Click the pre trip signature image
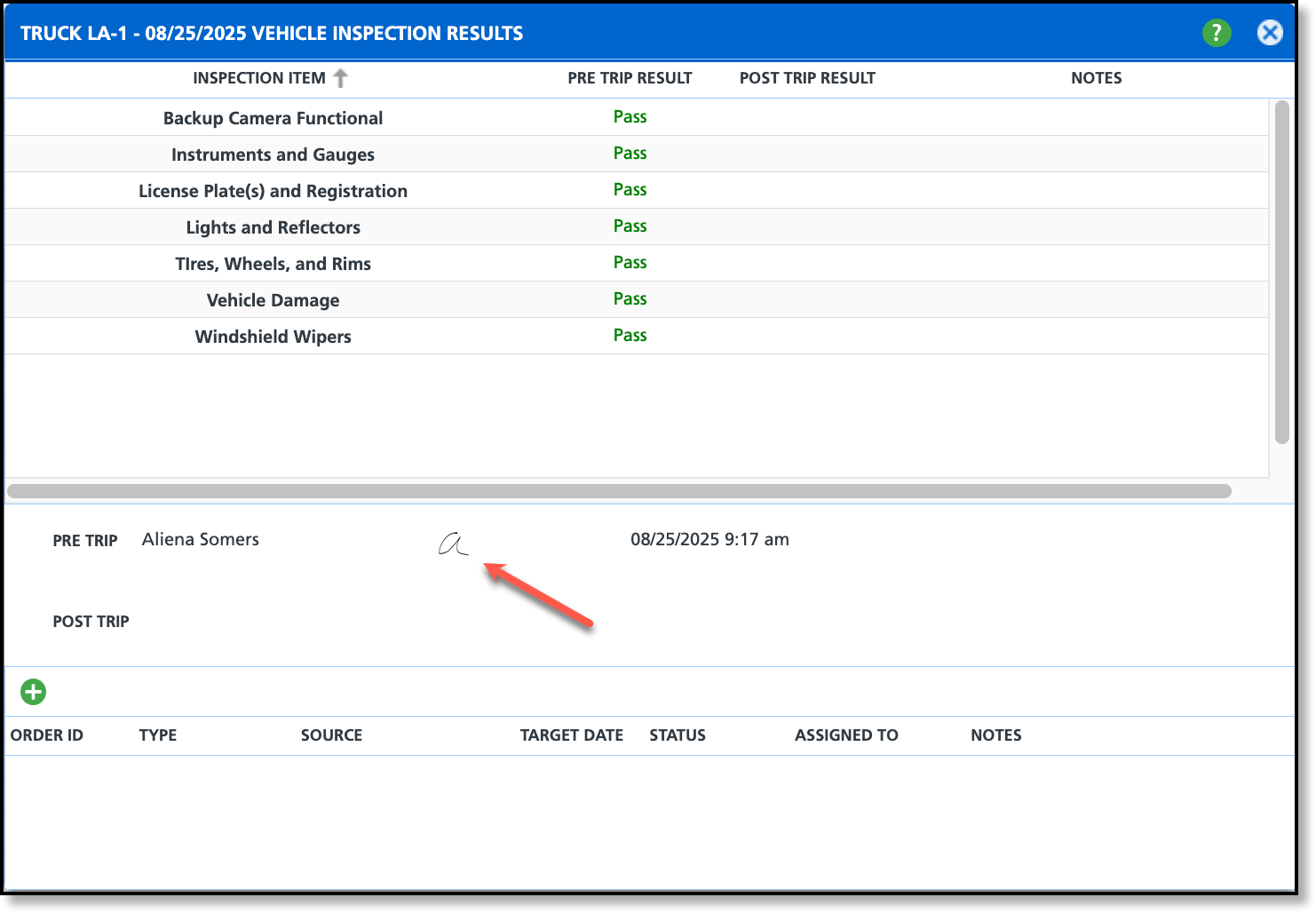Screen dimensions: 1316x913 click(x=453, y=544)
